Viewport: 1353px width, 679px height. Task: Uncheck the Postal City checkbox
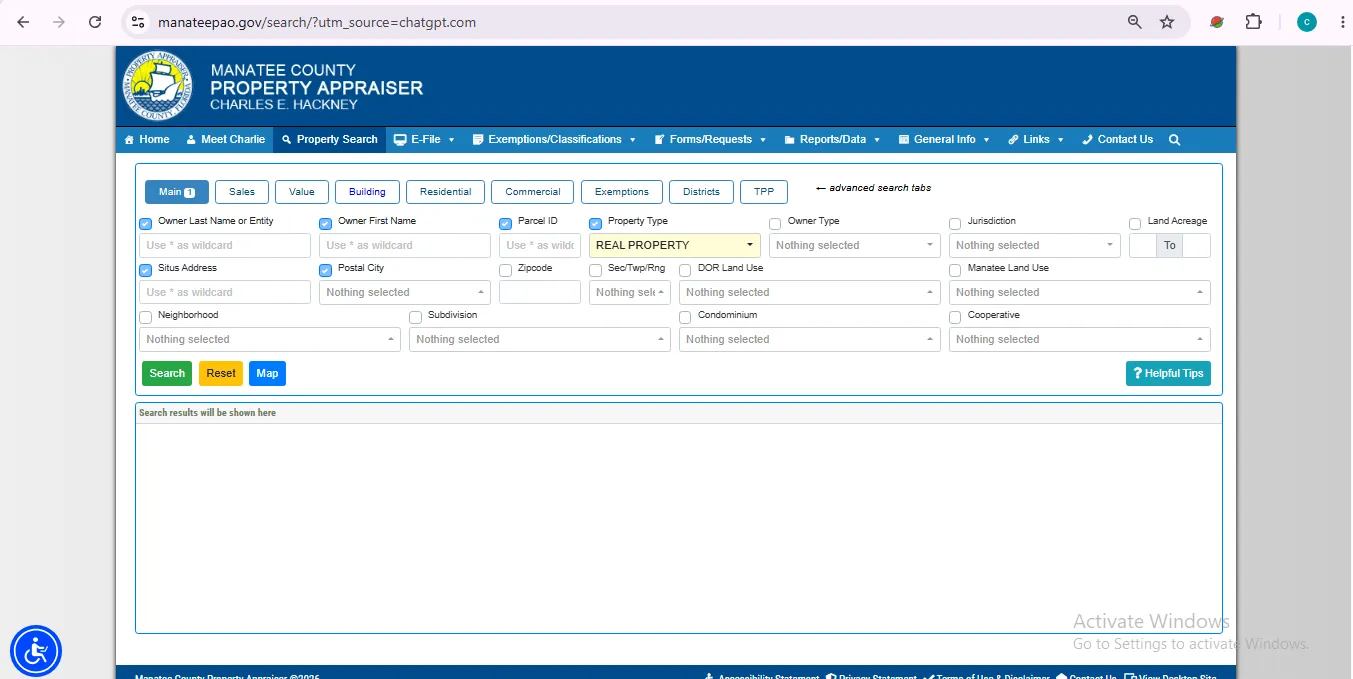[x=326, y=271]
